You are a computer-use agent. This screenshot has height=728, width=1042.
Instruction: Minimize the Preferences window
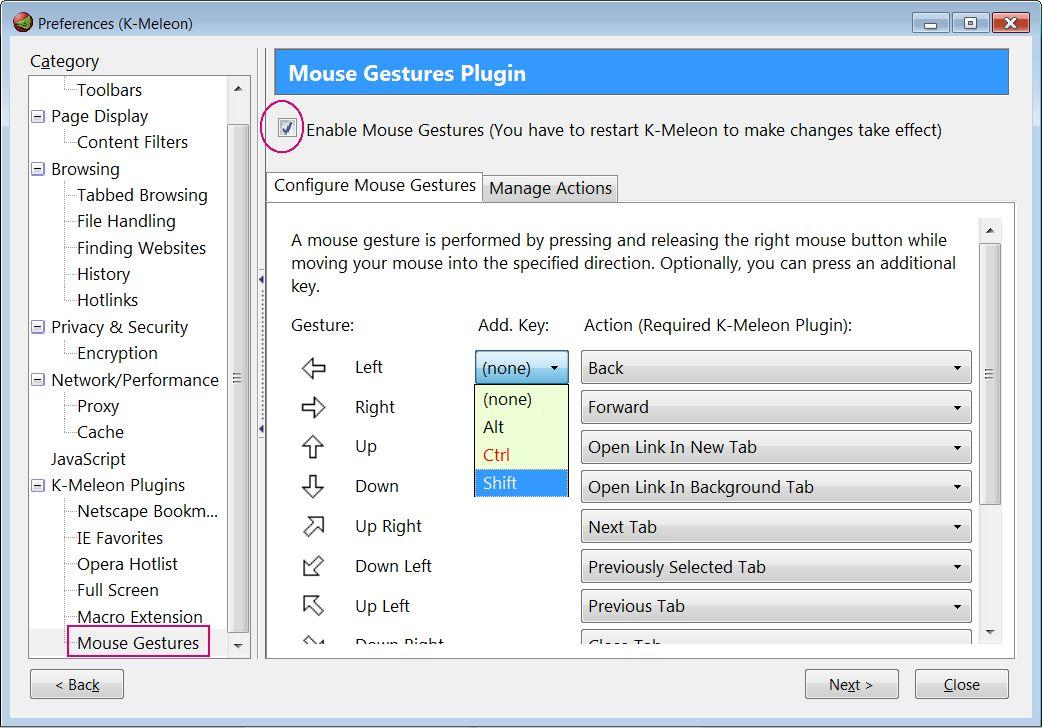click(930, 23)
